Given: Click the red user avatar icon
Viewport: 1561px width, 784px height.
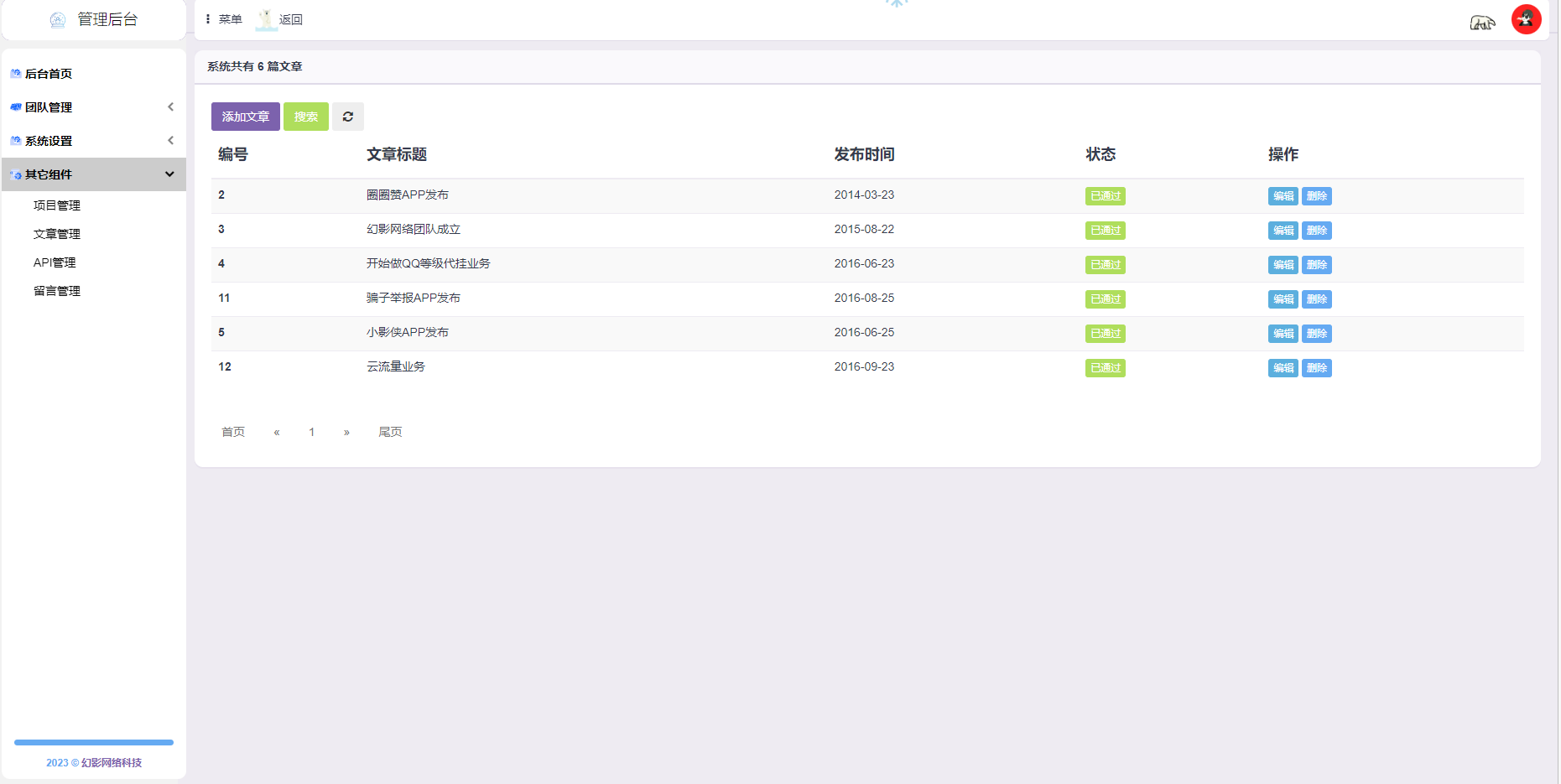Looking at the screenshot, I should (x=1526, y=19).
